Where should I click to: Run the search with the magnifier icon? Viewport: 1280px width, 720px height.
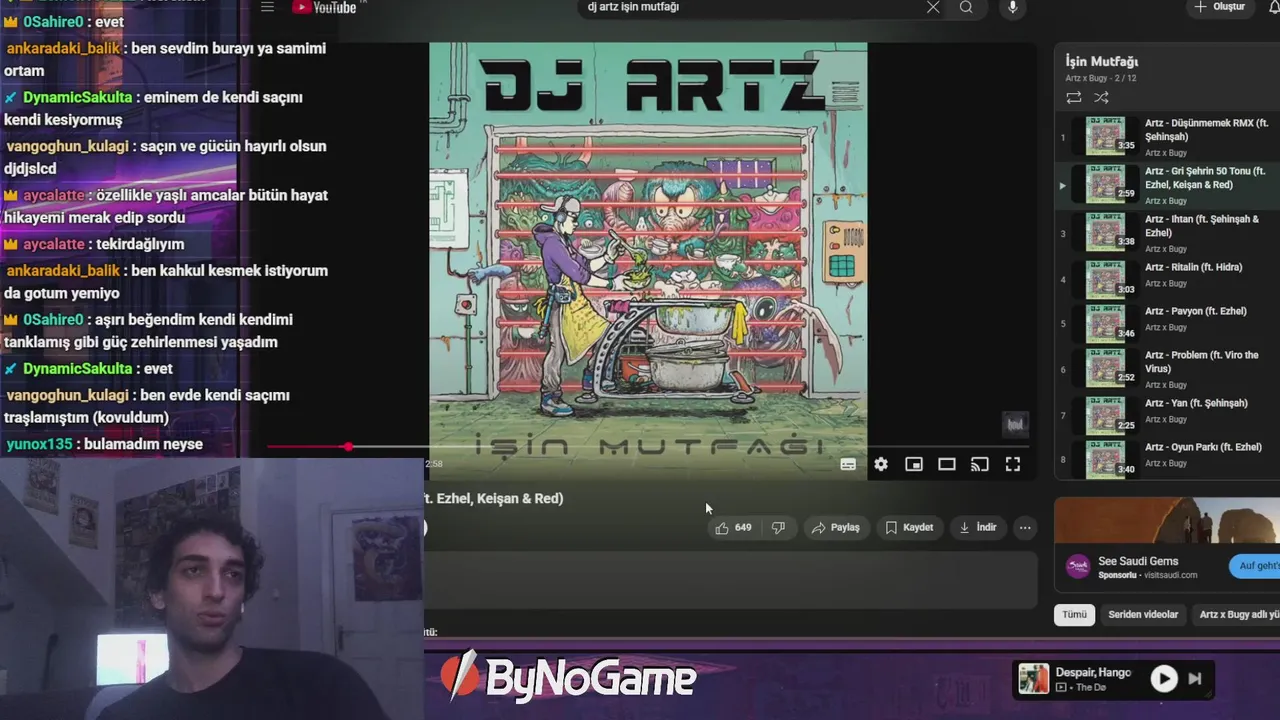point(966,7)
